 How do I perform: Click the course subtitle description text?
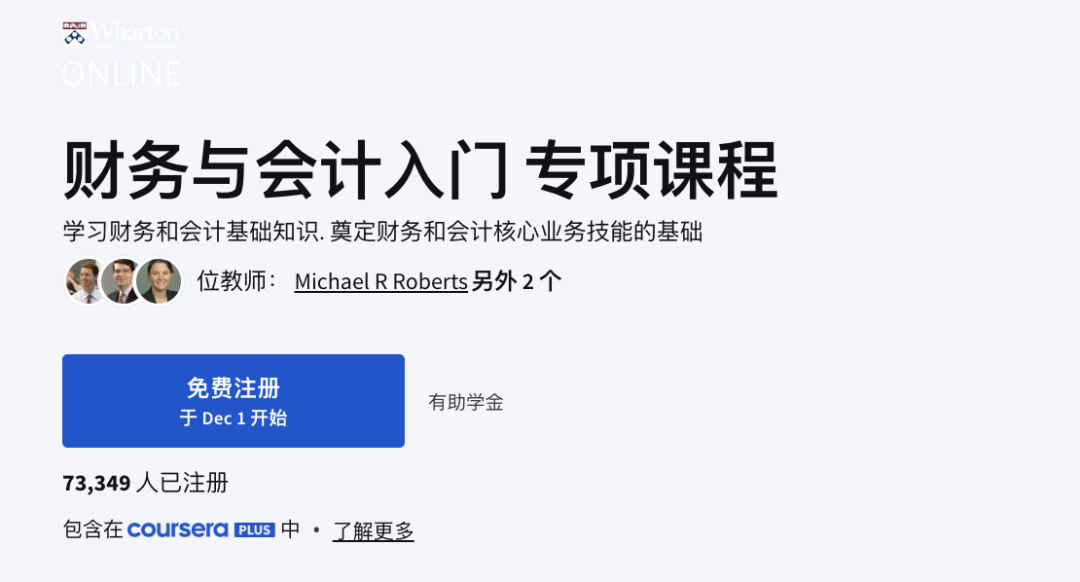(x=384, y=231)
